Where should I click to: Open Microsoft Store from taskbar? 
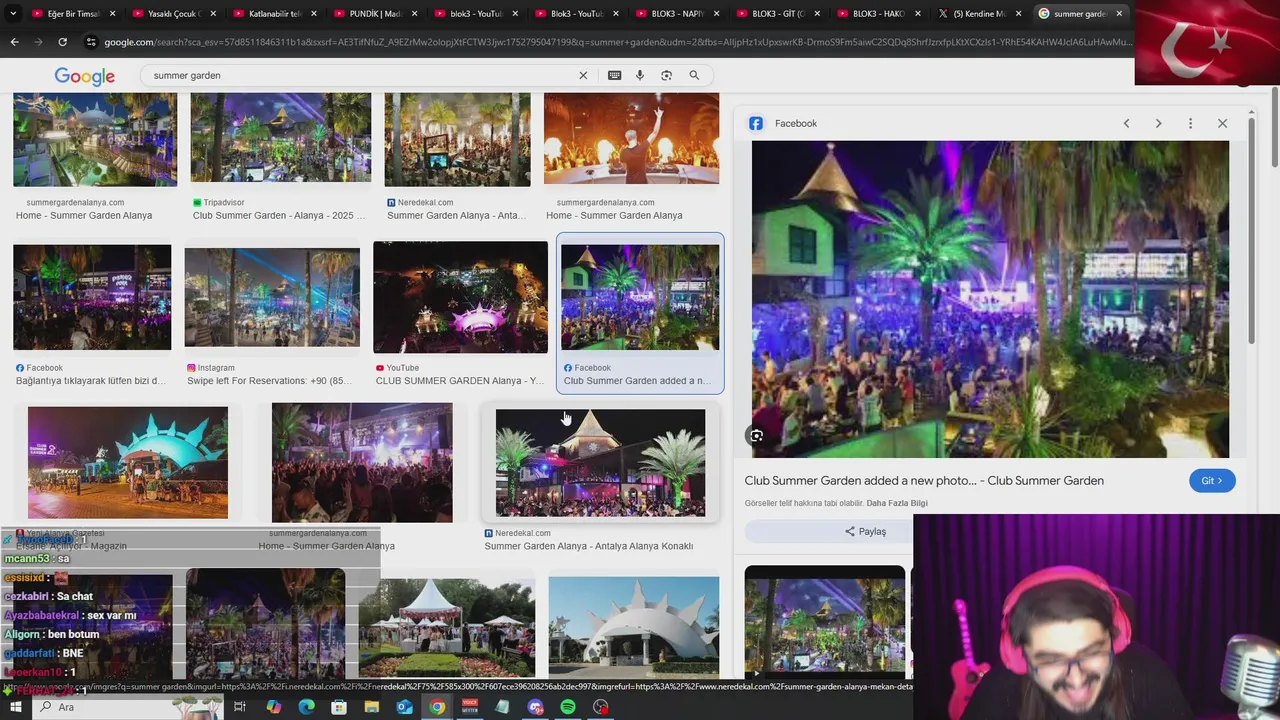click(339, 707)
